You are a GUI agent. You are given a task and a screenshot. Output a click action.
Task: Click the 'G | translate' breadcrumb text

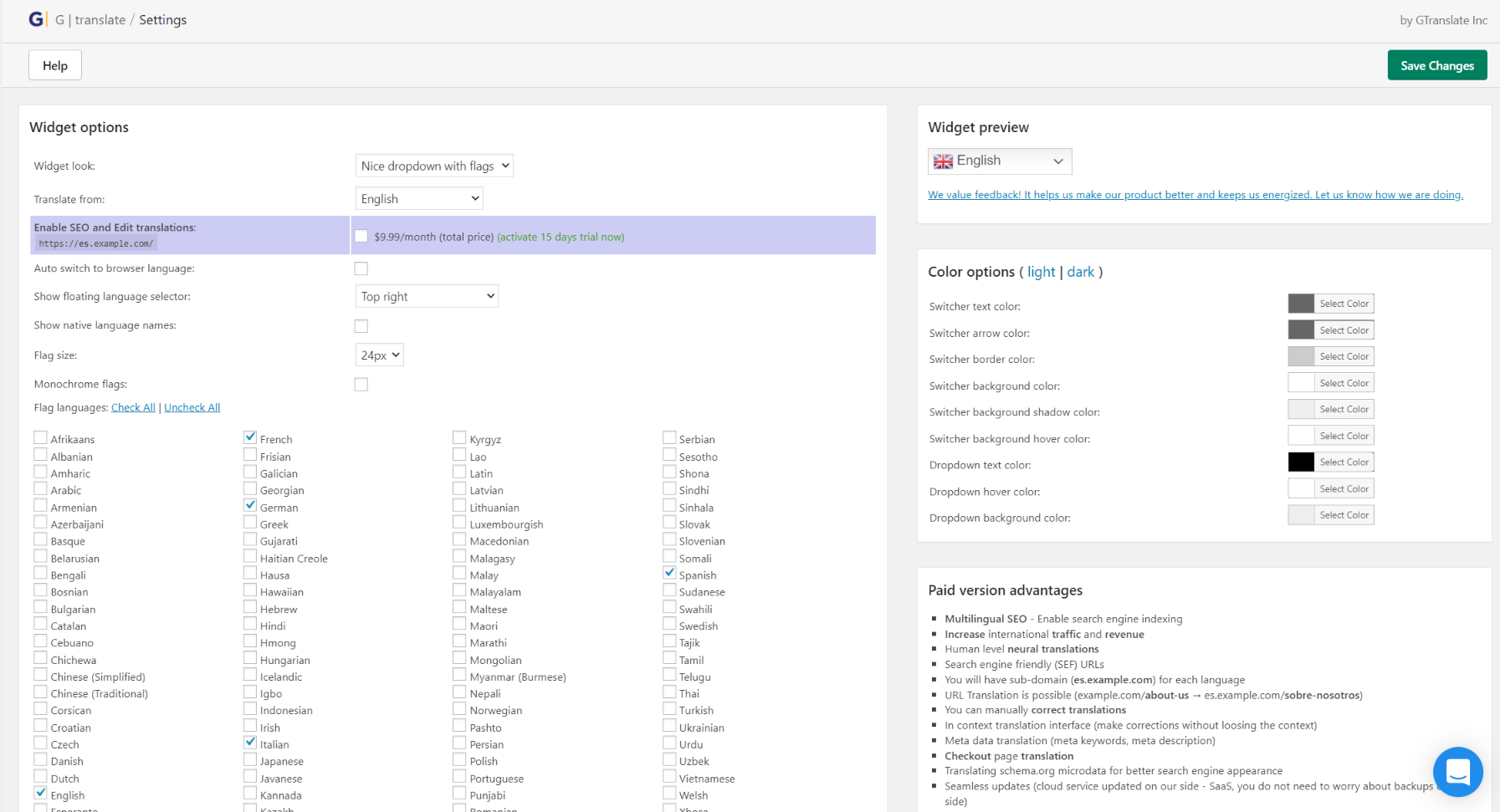pos(90,19)
